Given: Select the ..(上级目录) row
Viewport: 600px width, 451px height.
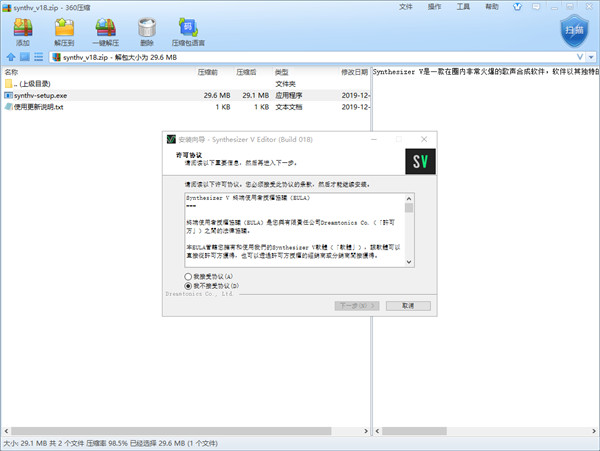Looking at the screenshot, I should [186, 83].
